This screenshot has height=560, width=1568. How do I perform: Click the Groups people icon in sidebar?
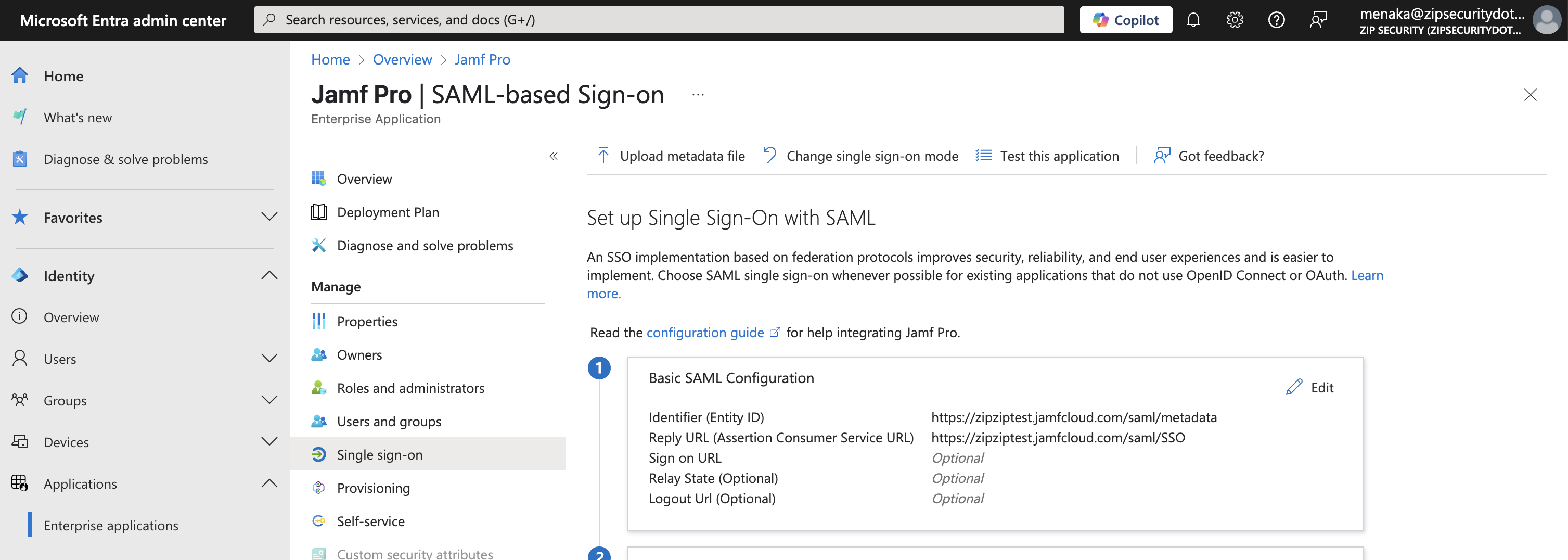20,400
